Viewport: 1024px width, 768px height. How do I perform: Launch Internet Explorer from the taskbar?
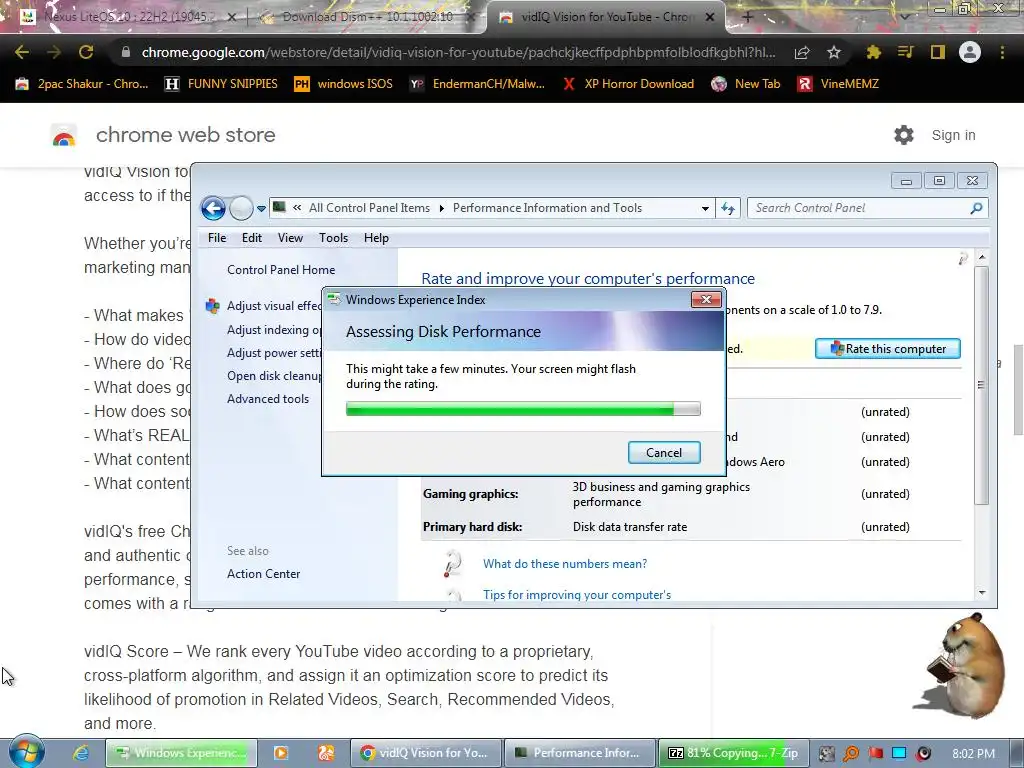coord(81,753)
